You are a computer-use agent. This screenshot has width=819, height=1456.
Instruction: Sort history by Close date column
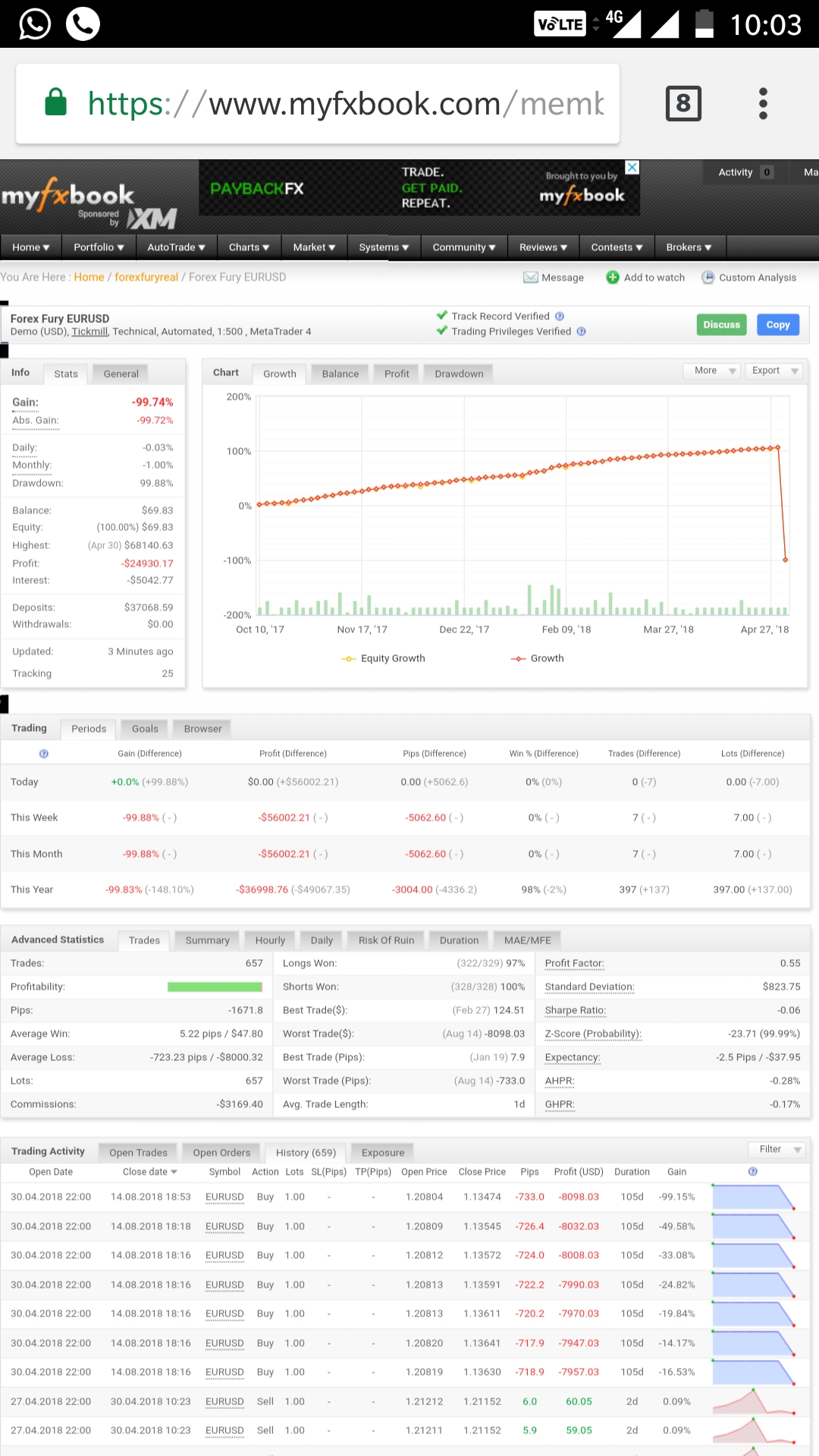[149, 1172]
